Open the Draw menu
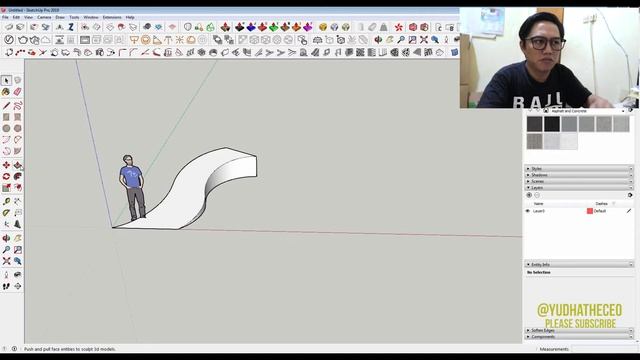Image resolution: width=640 pixels, height=360 pixels. [60, 18]
